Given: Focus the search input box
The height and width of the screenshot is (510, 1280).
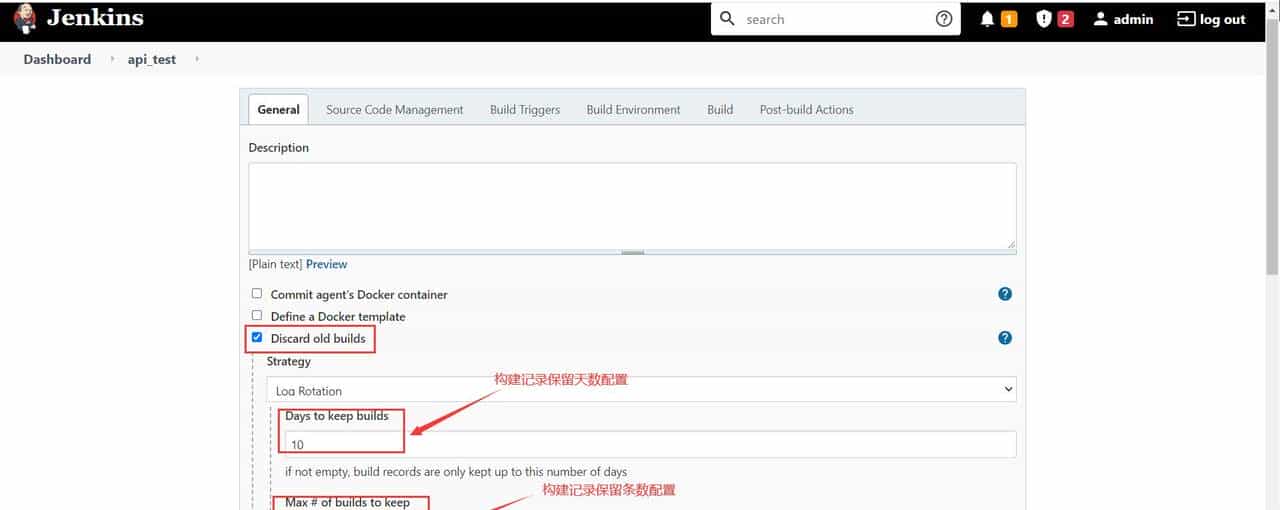Looking at the screenshot, I should [x=836, y=19].
